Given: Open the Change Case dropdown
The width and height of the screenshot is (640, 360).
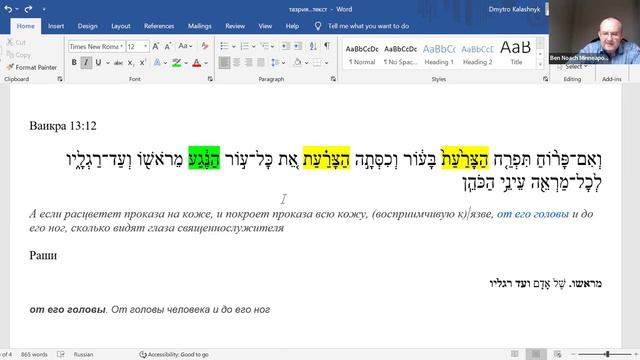Looking at the screenshot, I should [185, 46].
